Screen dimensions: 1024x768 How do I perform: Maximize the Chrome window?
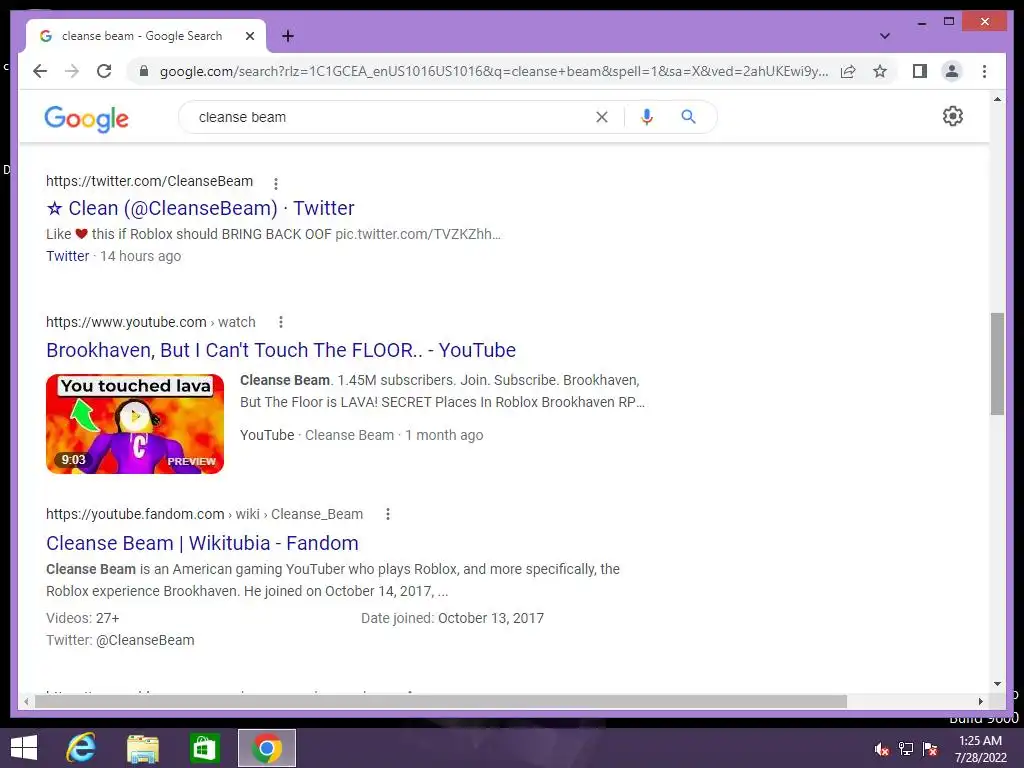coord(949,22)
